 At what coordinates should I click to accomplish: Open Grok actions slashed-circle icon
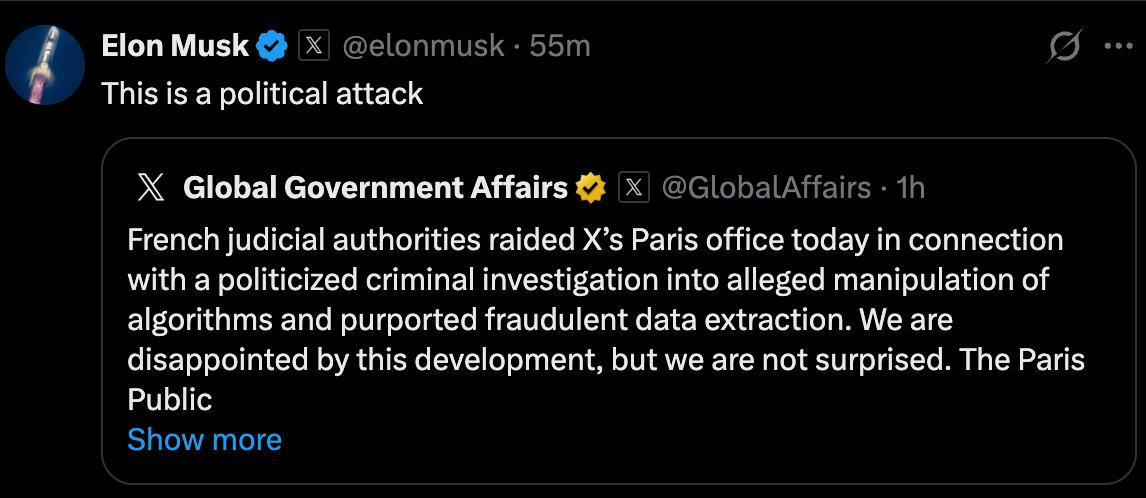pyautogui.click(x=1064, y=46)
